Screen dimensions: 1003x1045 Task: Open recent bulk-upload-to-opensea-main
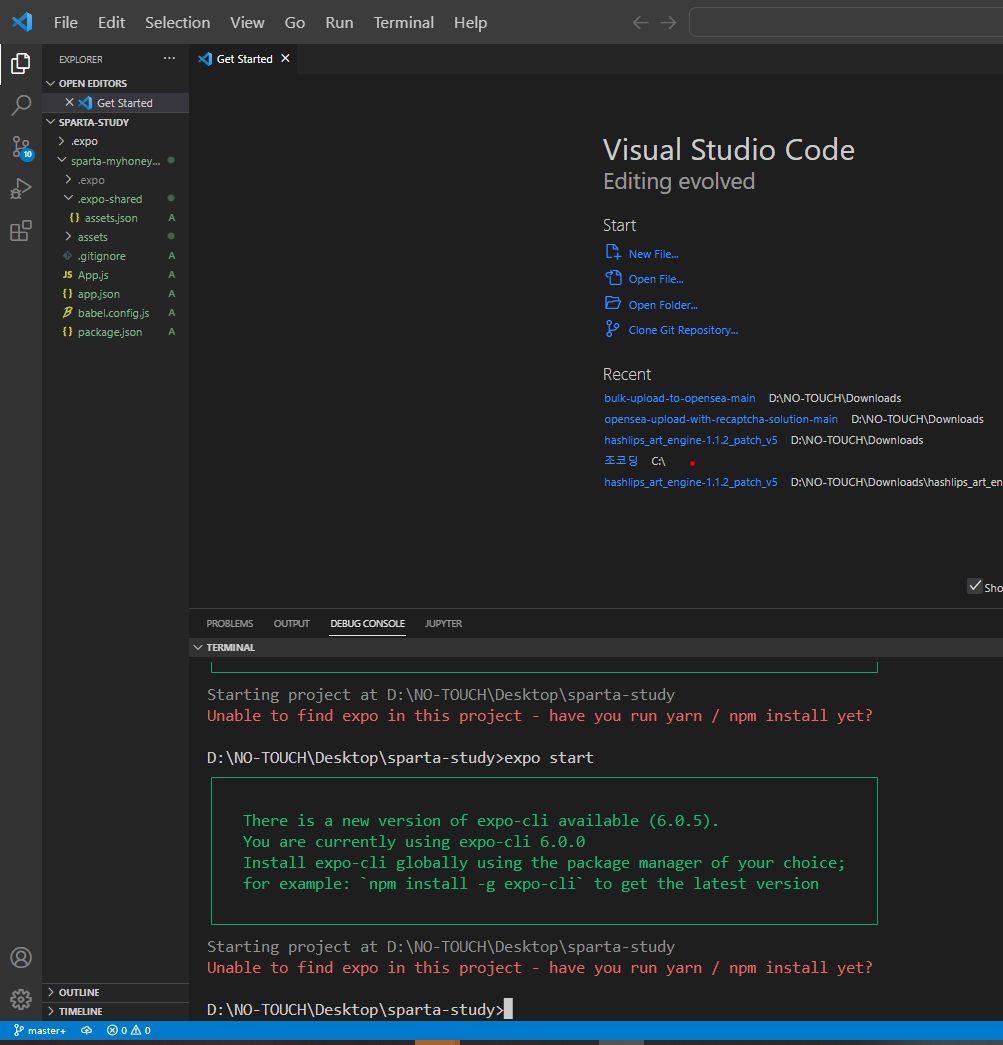click(680, 398)
